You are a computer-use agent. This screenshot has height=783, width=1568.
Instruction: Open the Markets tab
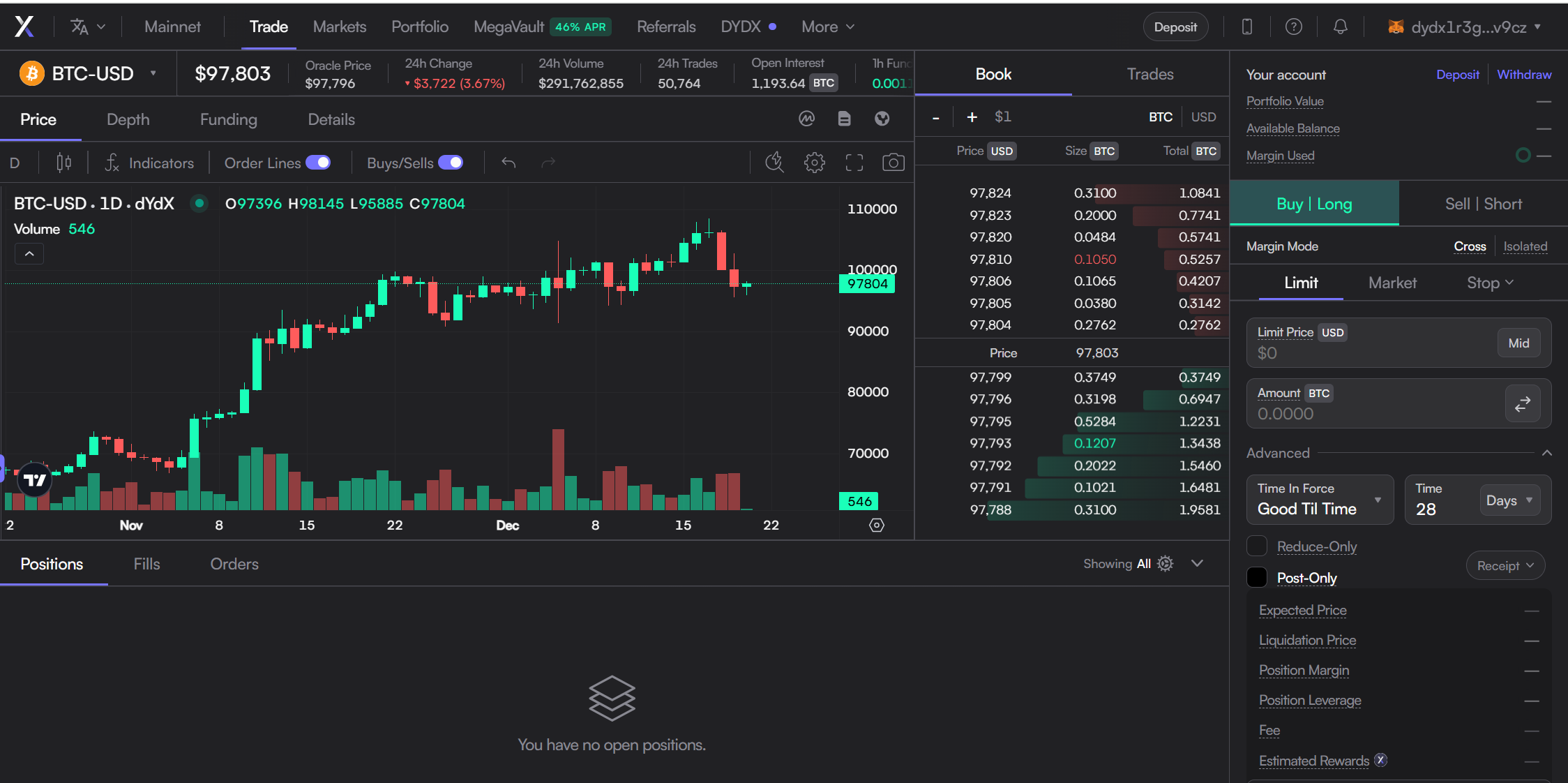coord(340,27)
